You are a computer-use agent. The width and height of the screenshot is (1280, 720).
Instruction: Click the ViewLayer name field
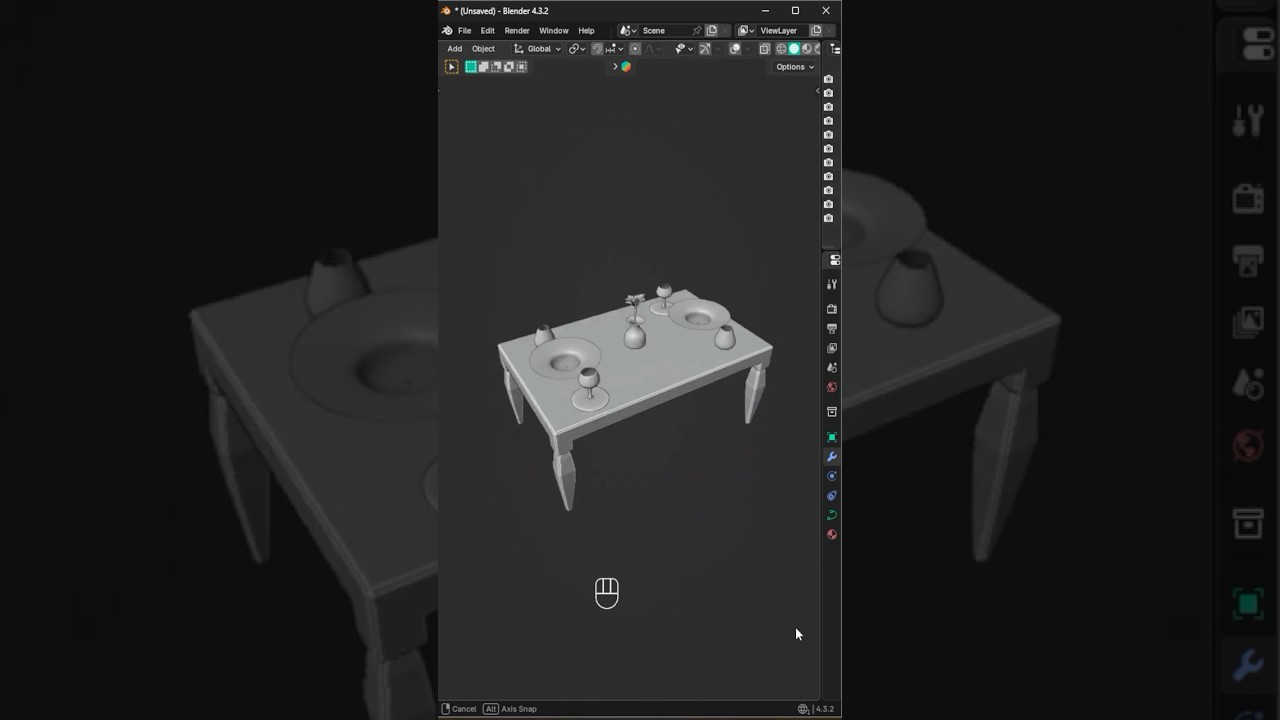click(x=782, y=31)
